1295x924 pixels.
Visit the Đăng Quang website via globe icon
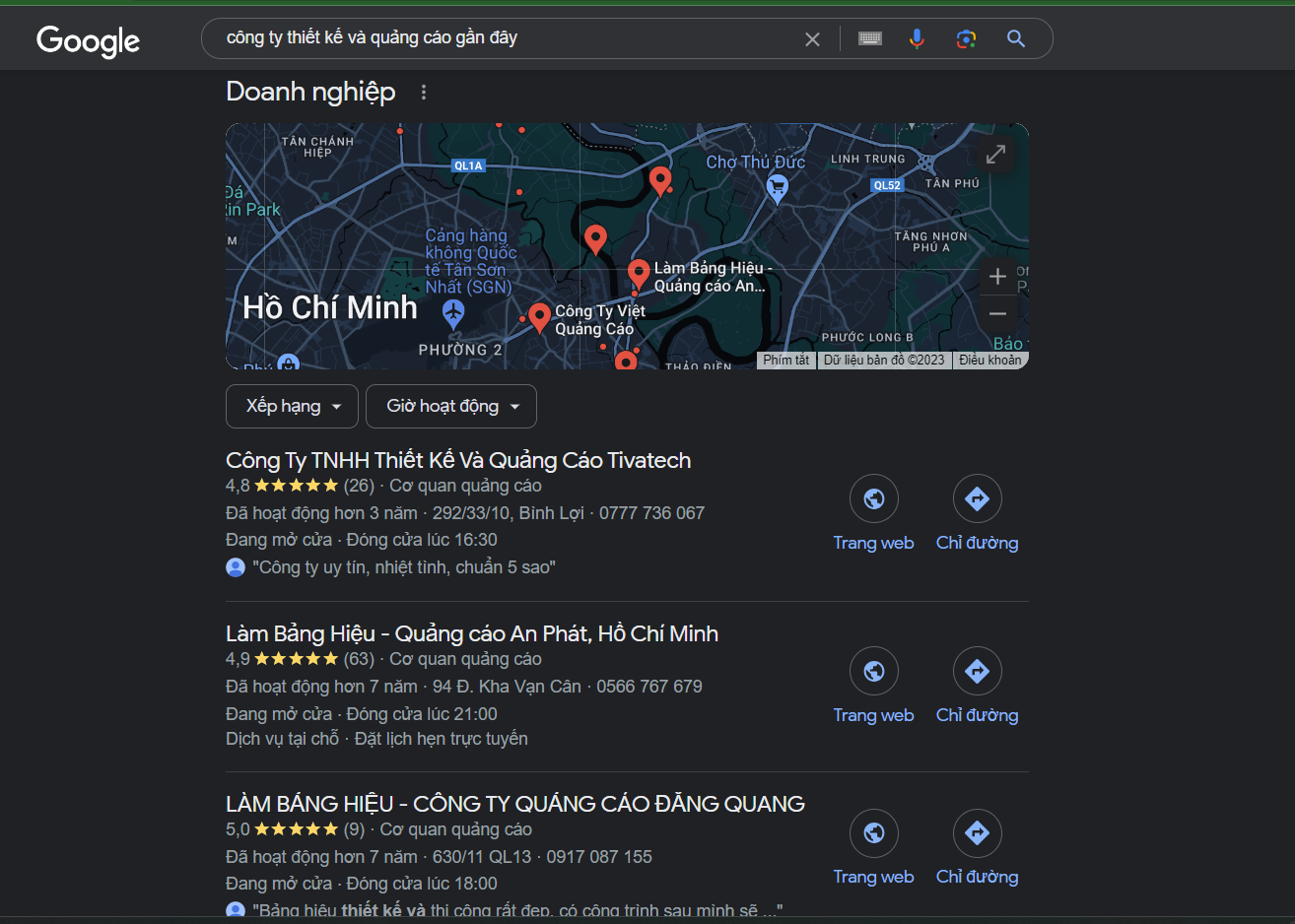(874, 833)
